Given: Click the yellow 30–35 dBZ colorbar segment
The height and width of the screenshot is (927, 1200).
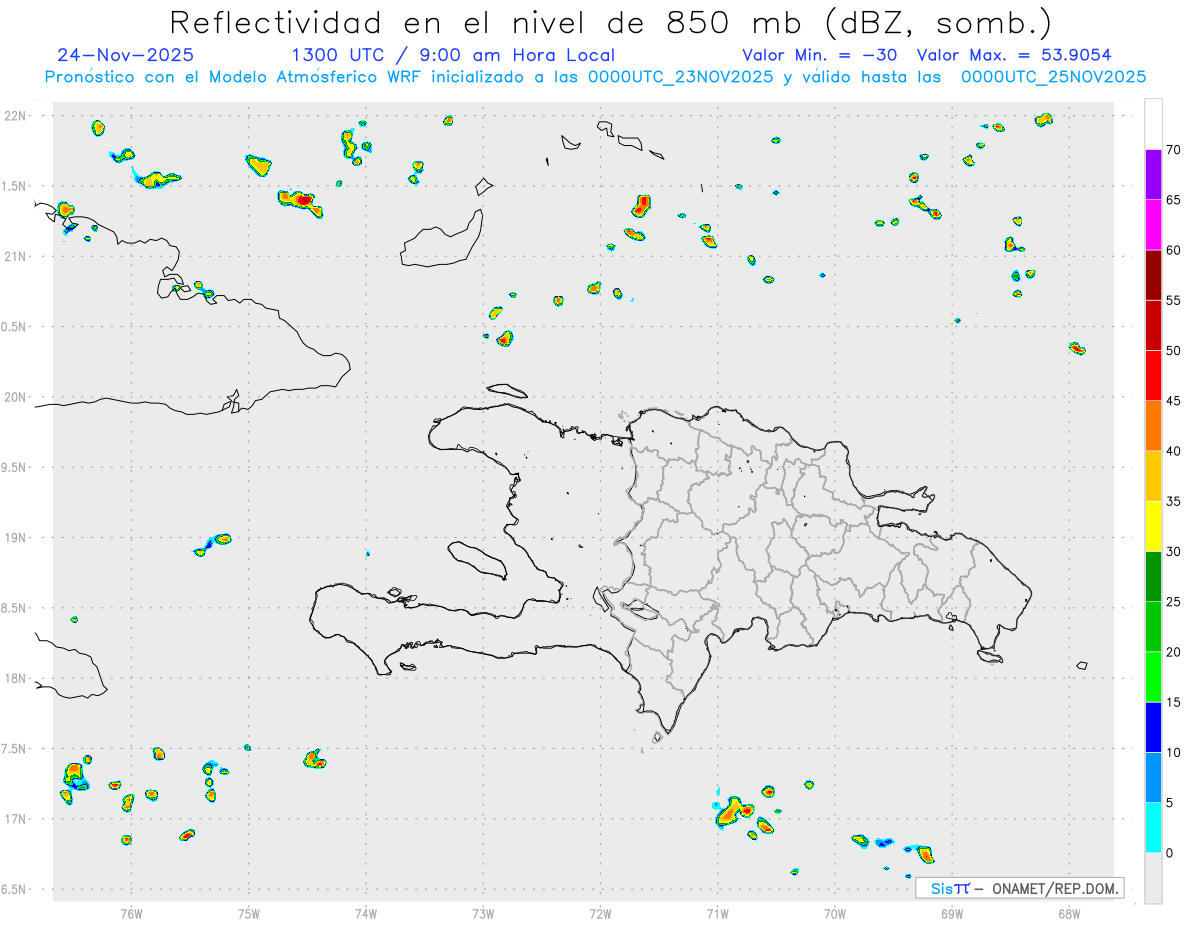Looking at the screenshot, I should [x=1153, y=526].
